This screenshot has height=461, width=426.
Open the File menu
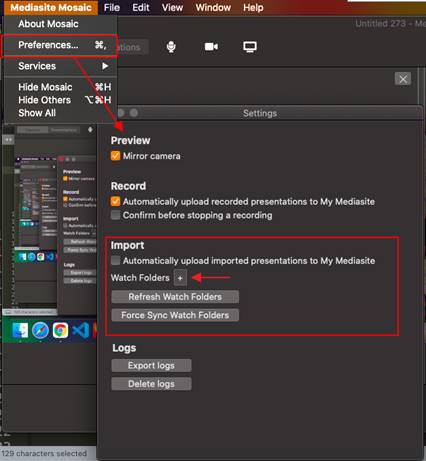tap(112, 8)
